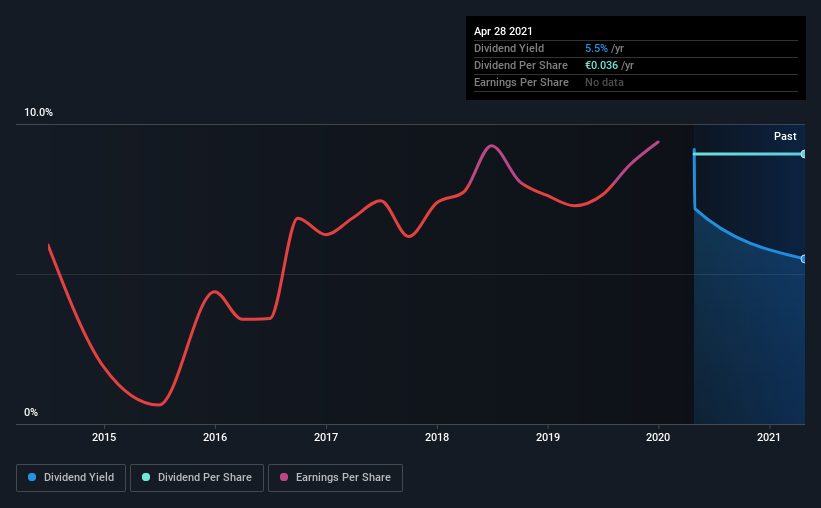This screenshot has width=821, height=508.
Task: Select the 2017 x-axis year label
Action: tap(326, 437)
